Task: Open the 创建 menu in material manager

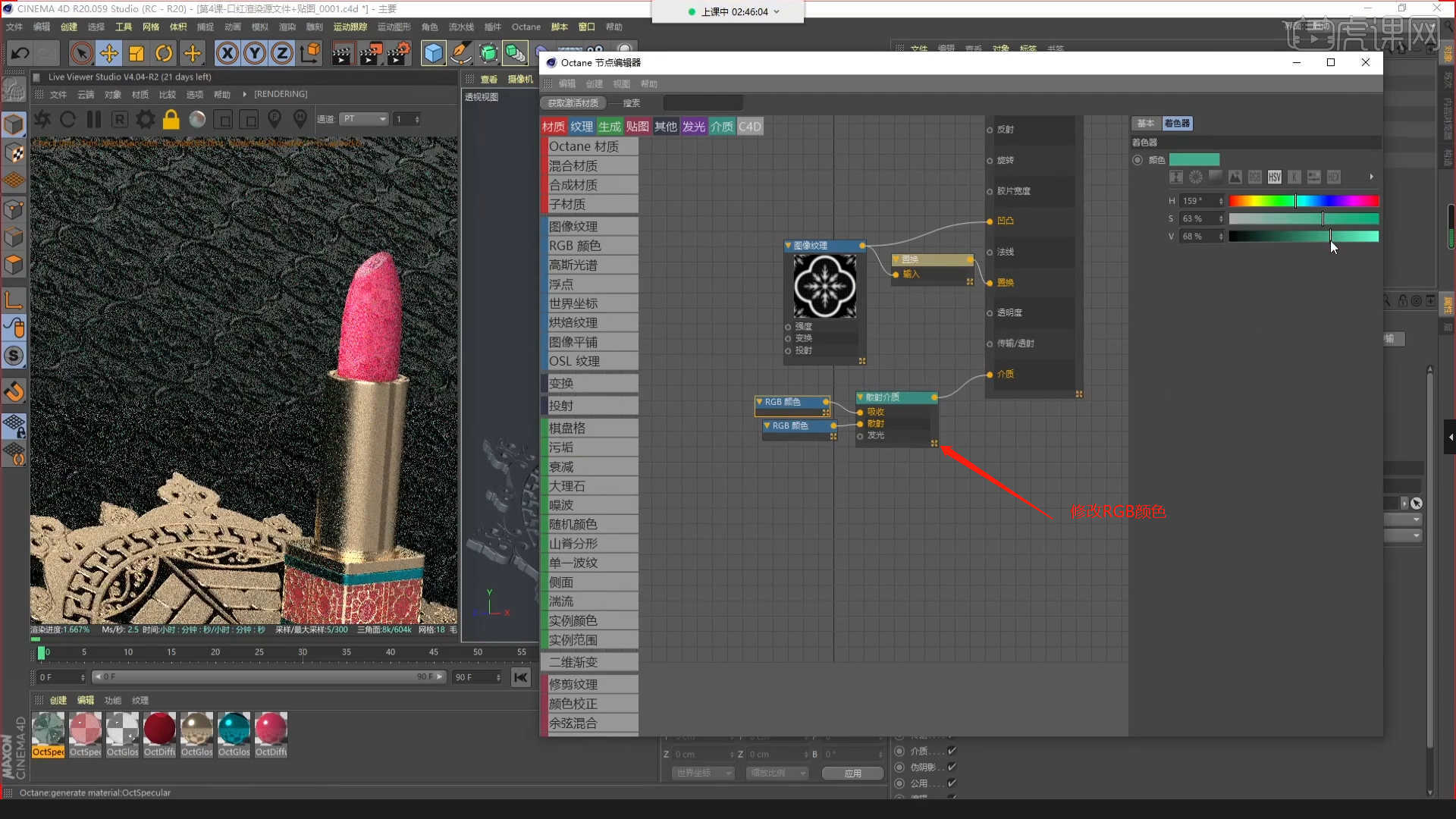Action: pyautogui.click(x=58, y=701)
